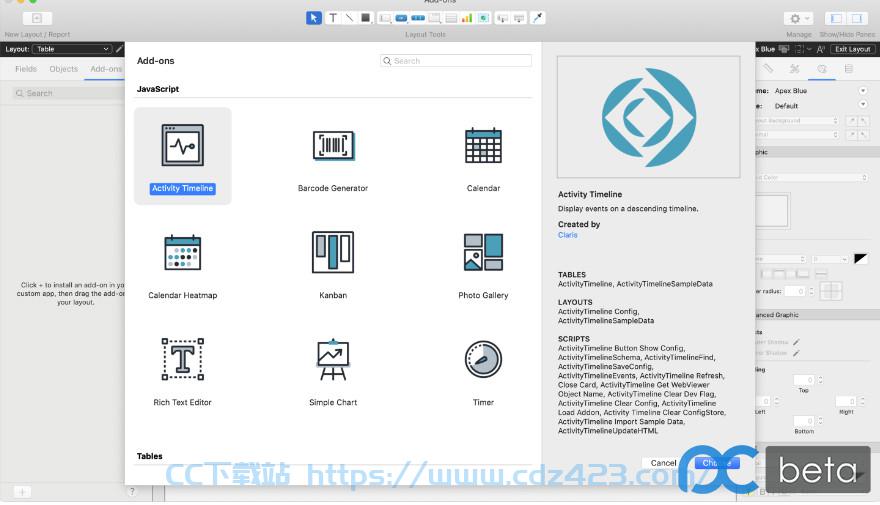The image size is (880, 505).
Task: Select the Timer add-on icon
Action: (x=483, y=359)
